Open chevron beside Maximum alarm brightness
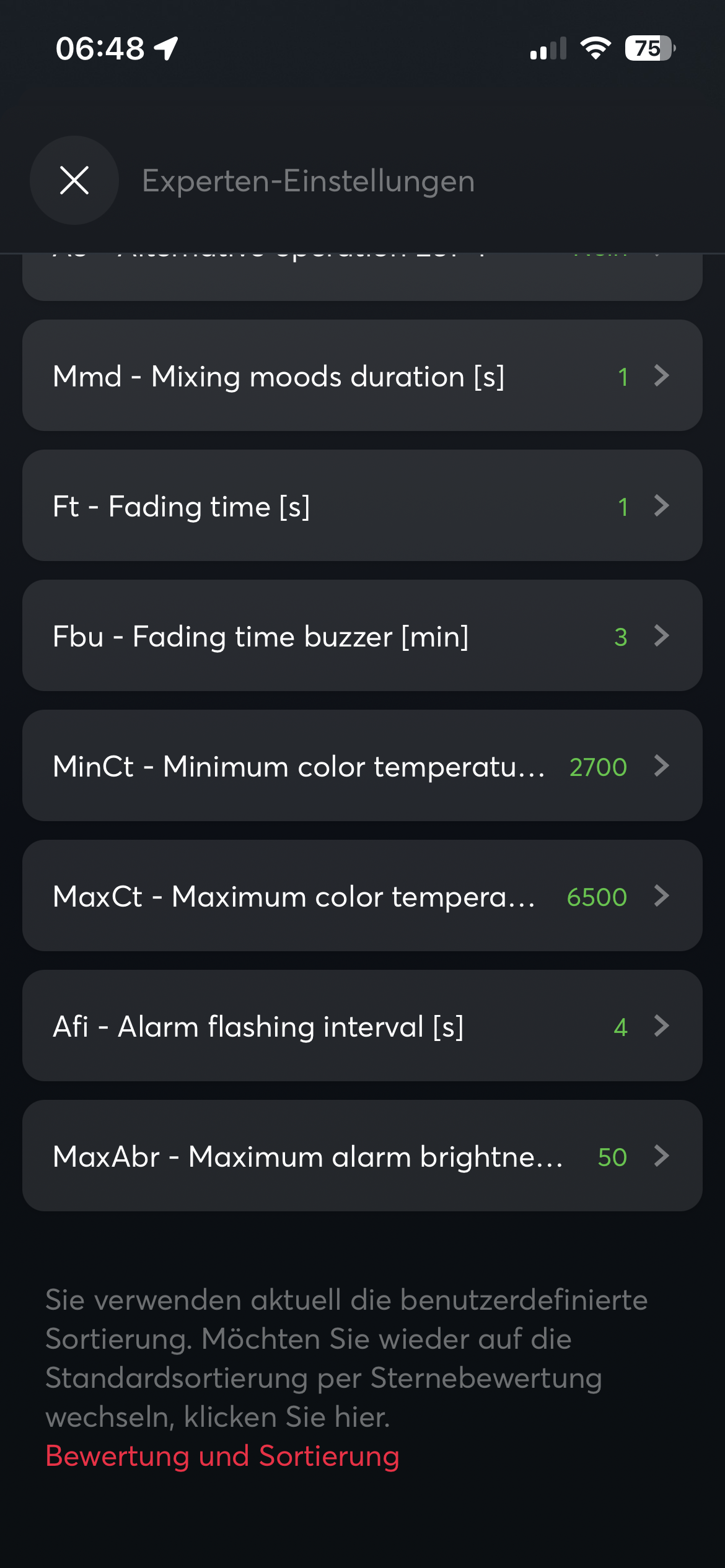 (x=662, y=1156)
